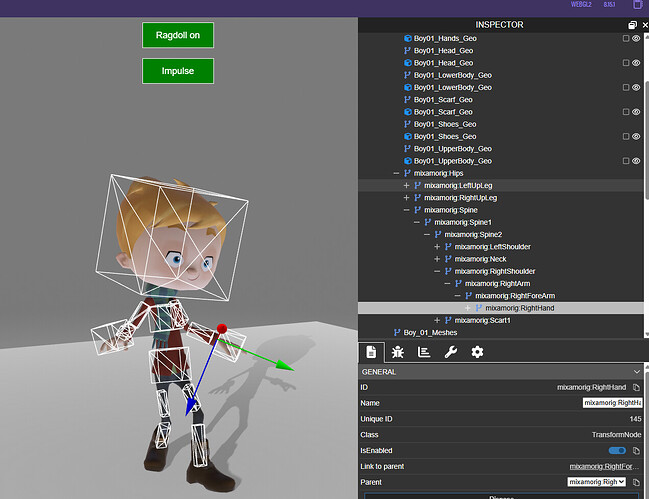Select the mixamorig:RightHand tree row

pyautogui.click(x=501, y=308)
